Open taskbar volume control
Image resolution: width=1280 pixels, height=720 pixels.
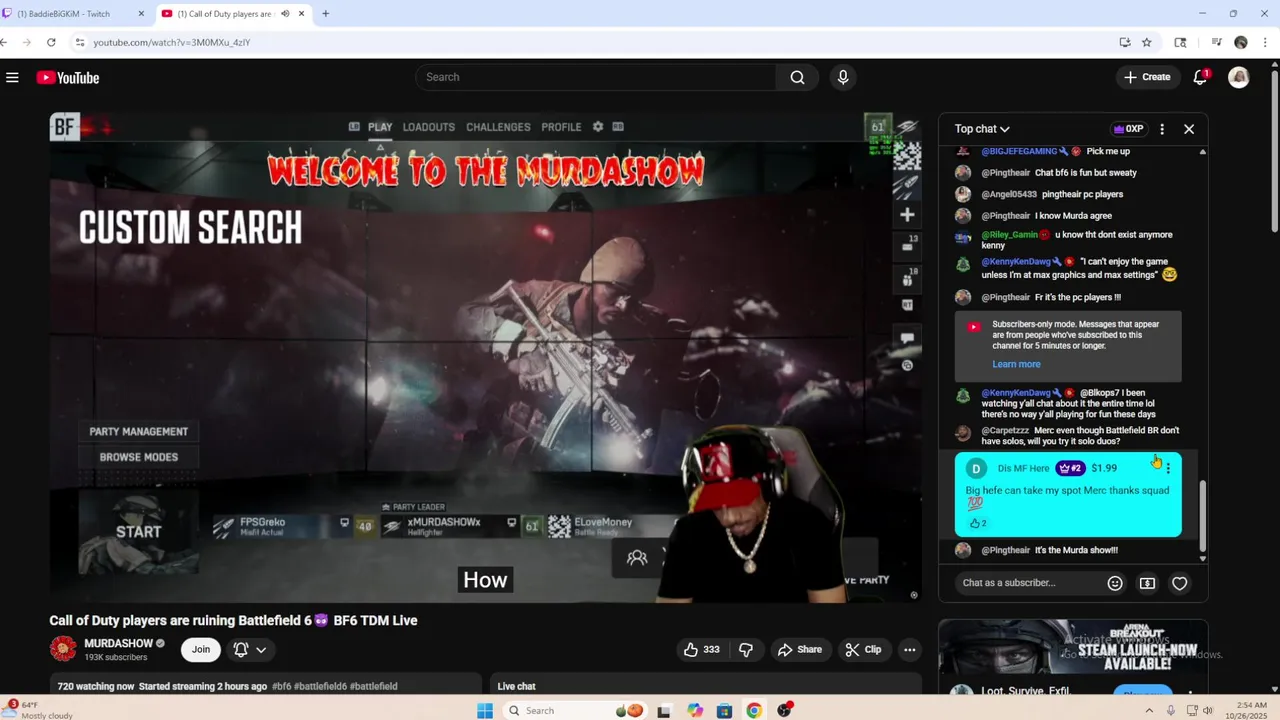tap(1207, 710)
